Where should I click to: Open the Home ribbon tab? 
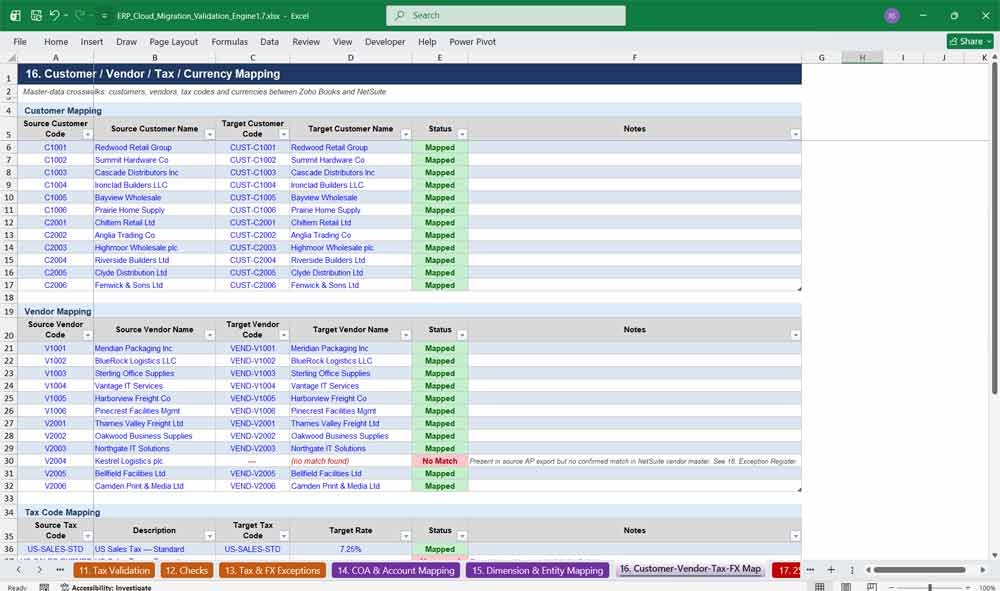[x=56, y=41]
